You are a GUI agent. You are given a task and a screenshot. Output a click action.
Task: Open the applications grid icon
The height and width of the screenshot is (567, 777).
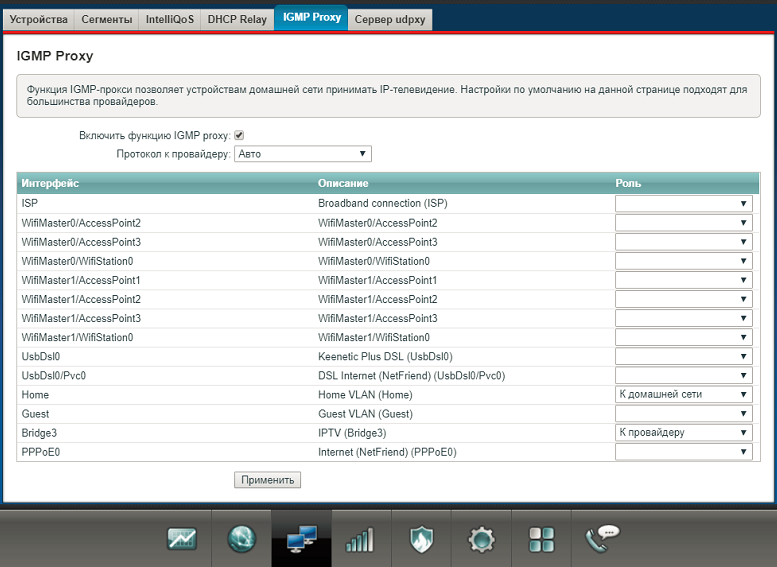[x=541, y=540]
